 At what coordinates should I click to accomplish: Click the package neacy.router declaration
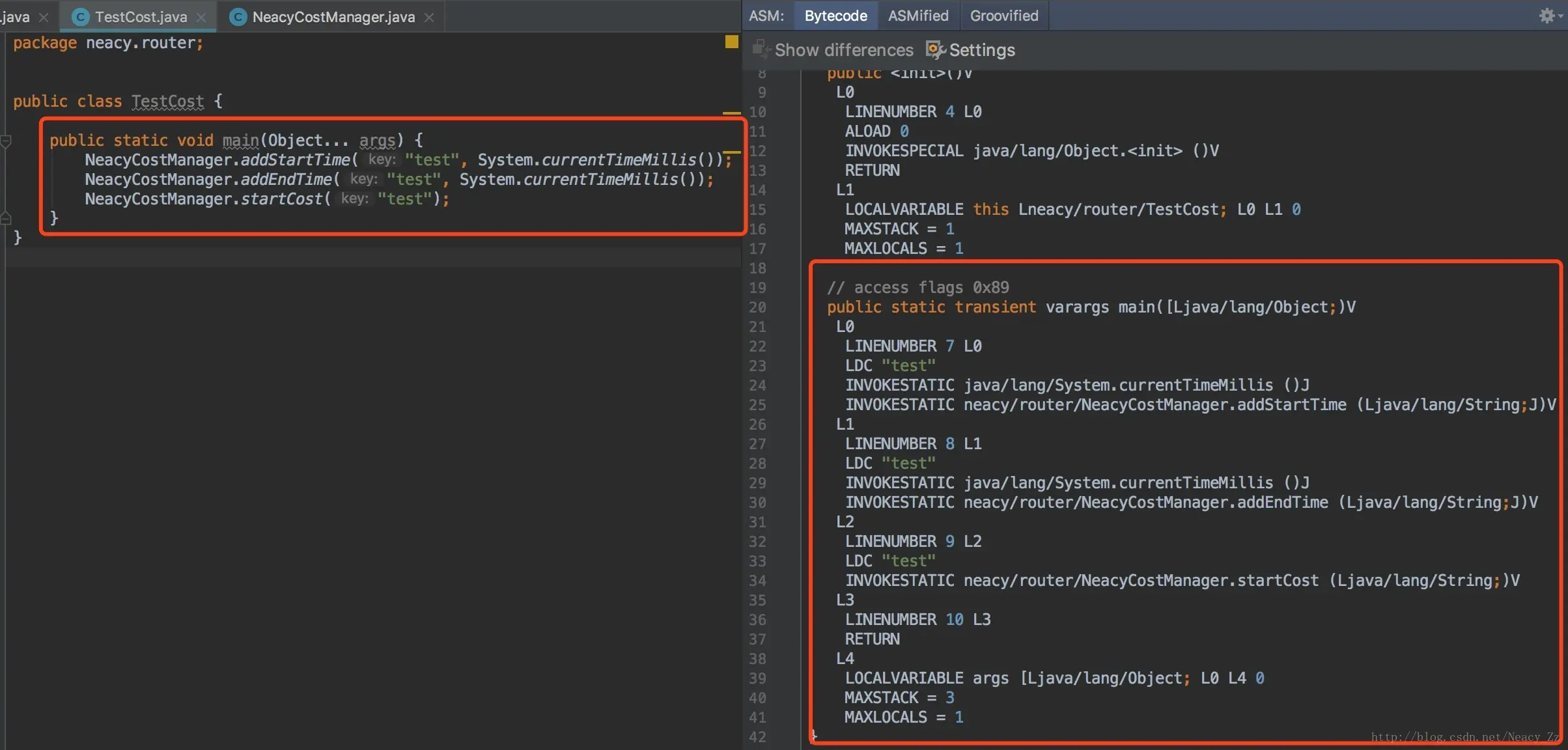[x=108, y=43]
